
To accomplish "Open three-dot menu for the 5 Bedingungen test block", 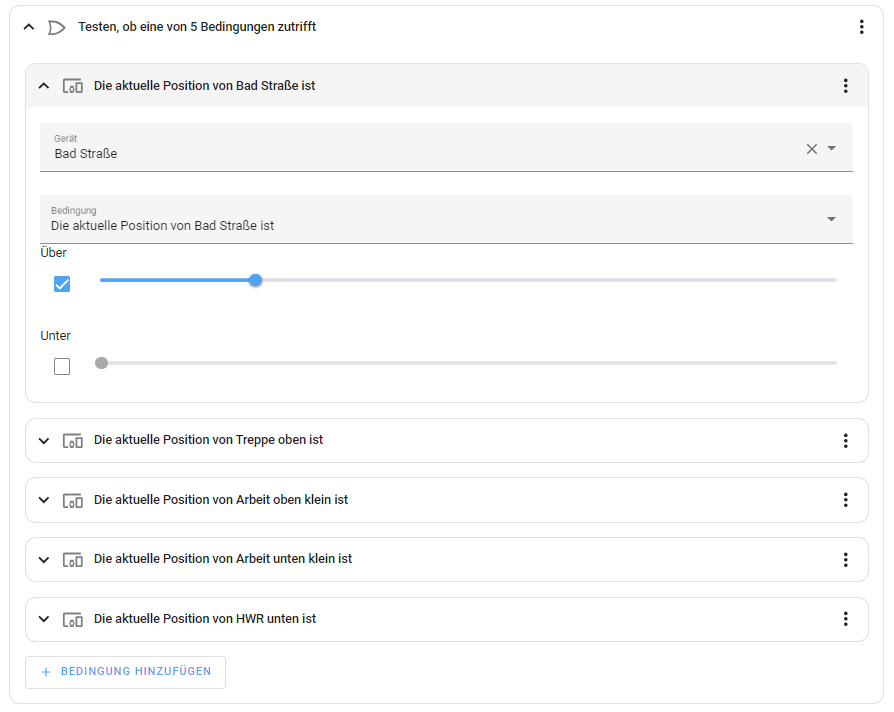I will (x=861, y=27).
